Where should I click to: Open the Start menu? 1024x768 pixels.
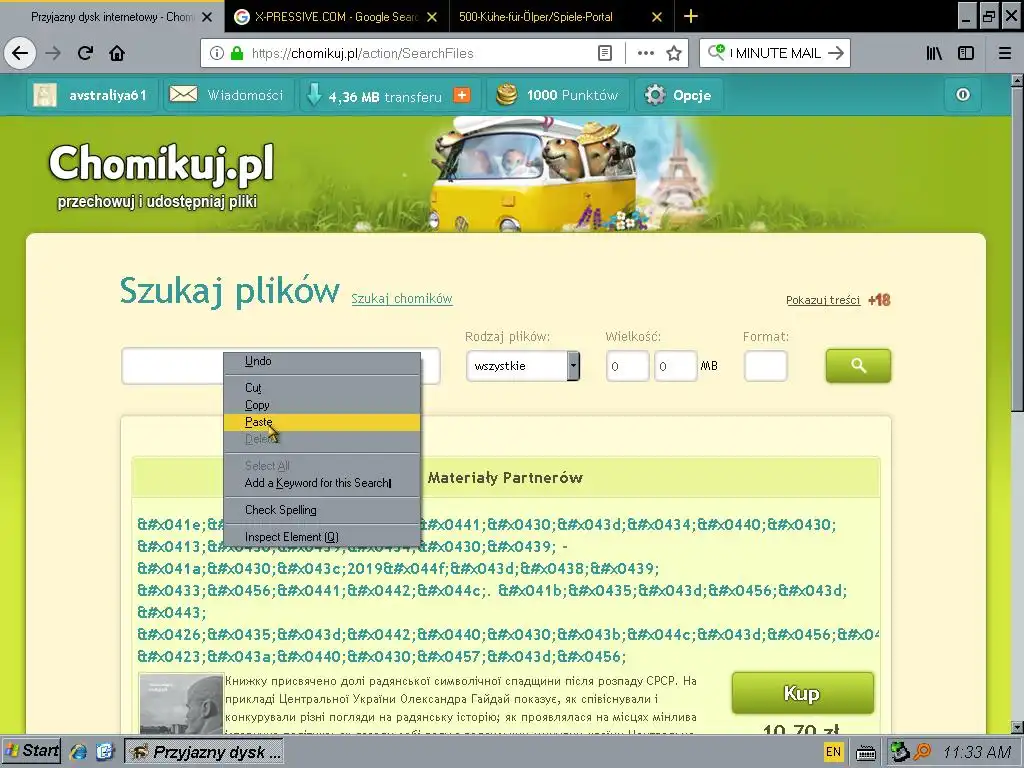point(31,751)
